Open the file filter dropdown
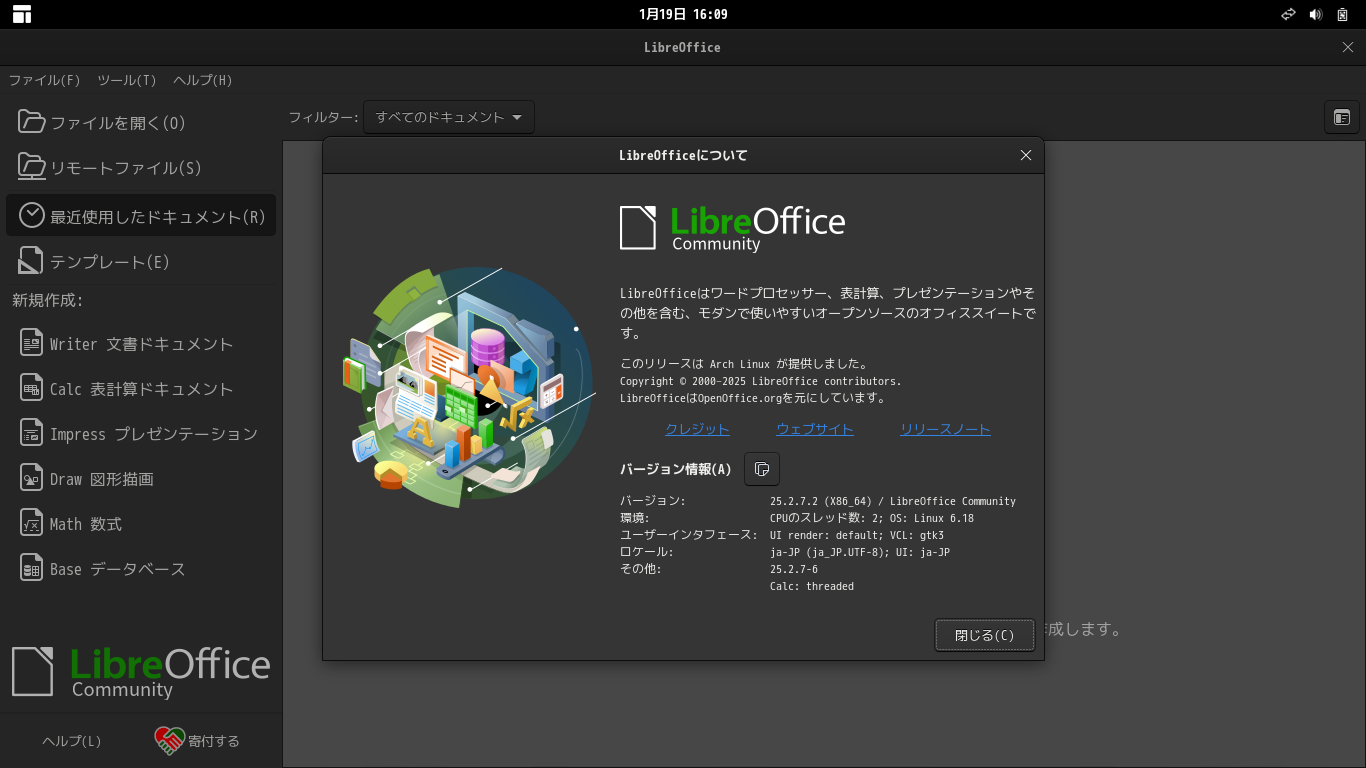 point(449,117)
